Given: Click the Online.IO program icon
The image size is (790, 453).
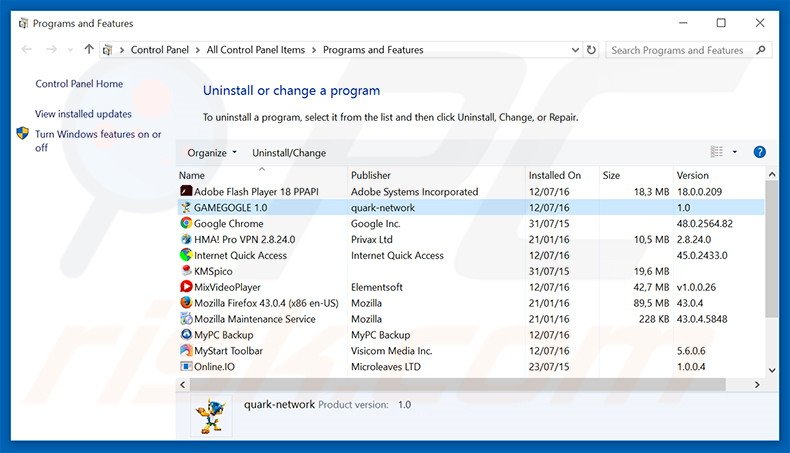Looking at the screenshot, I should point(186,366).
